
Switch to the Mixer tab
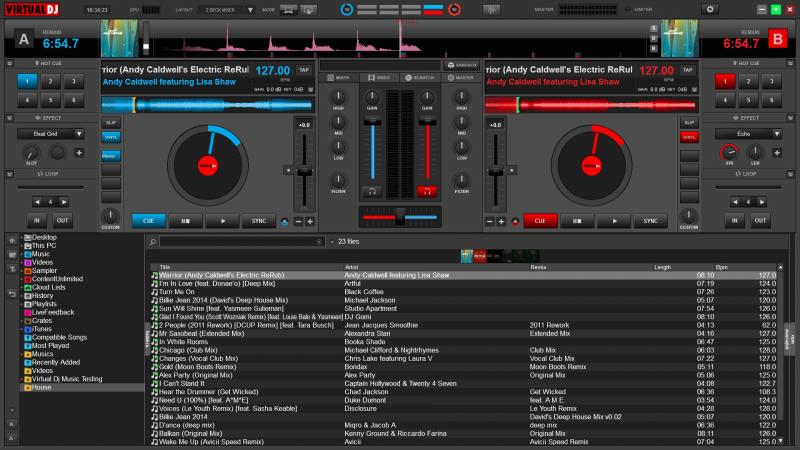(x=339, y=78)
